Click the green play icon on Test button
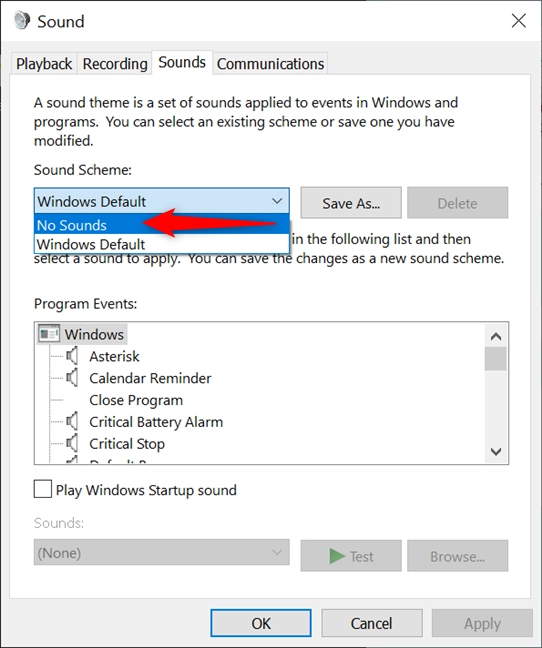 click(x=337, y=556)
